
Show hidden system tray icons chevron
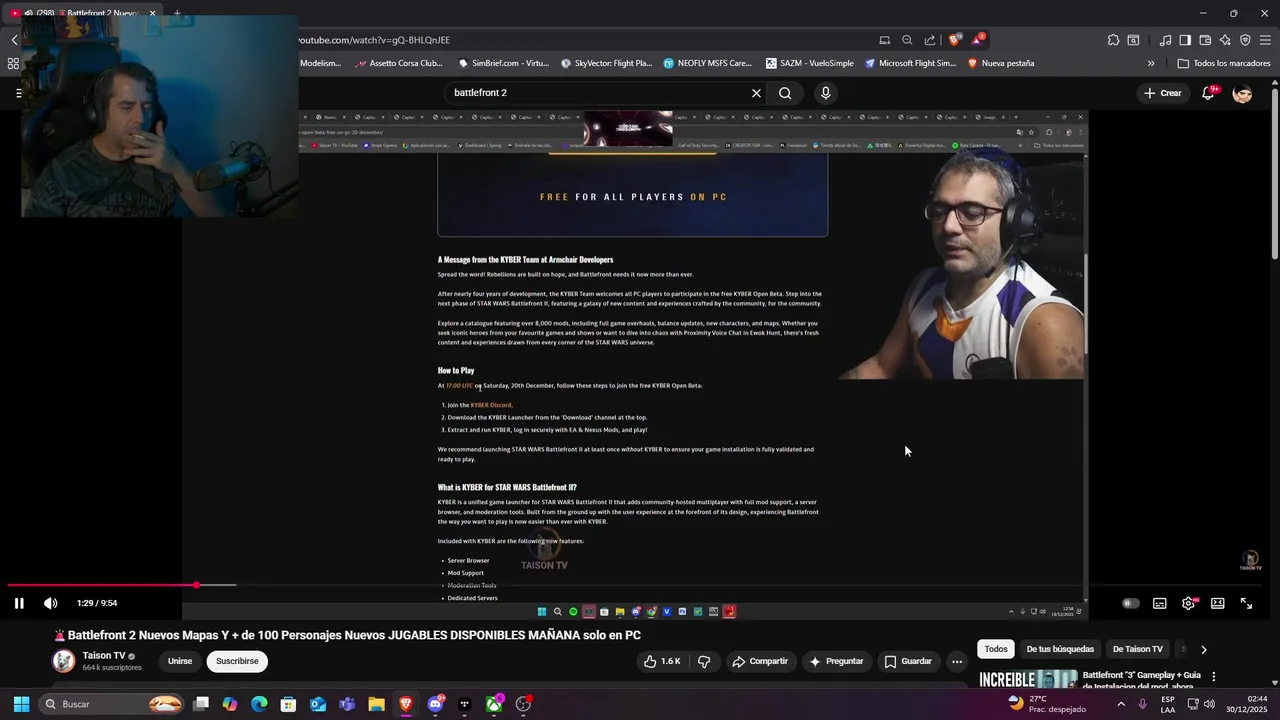1120,704
